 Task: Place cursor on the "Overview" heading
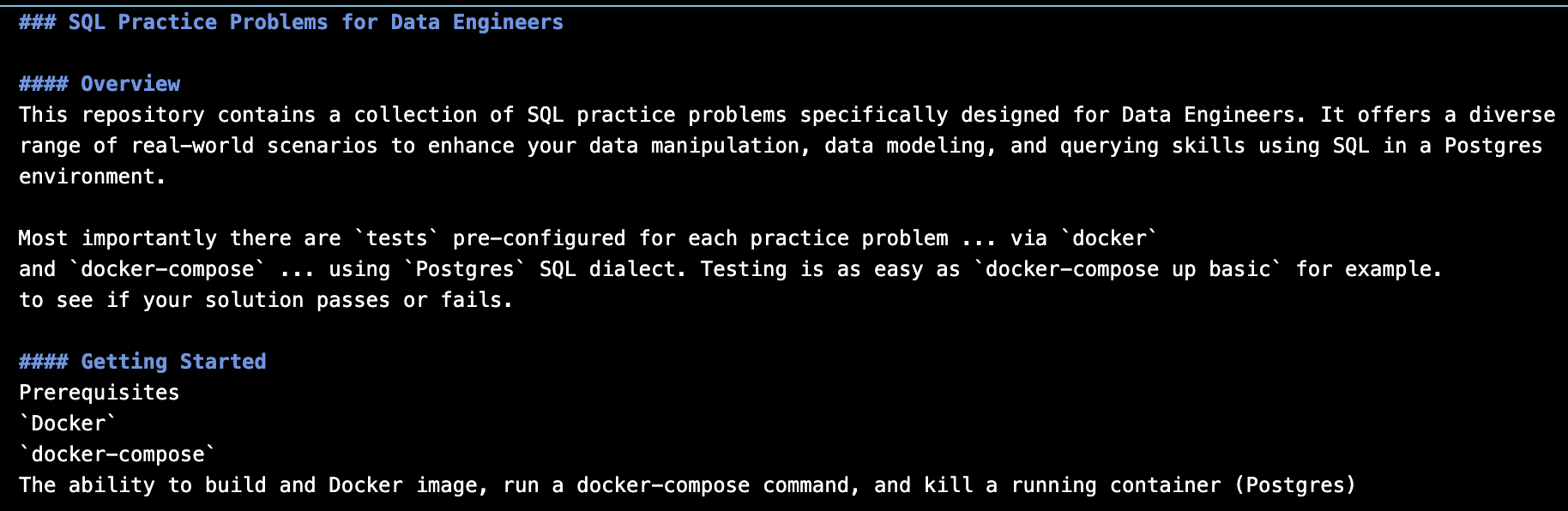pyautogui.click(x=130, y=84)
